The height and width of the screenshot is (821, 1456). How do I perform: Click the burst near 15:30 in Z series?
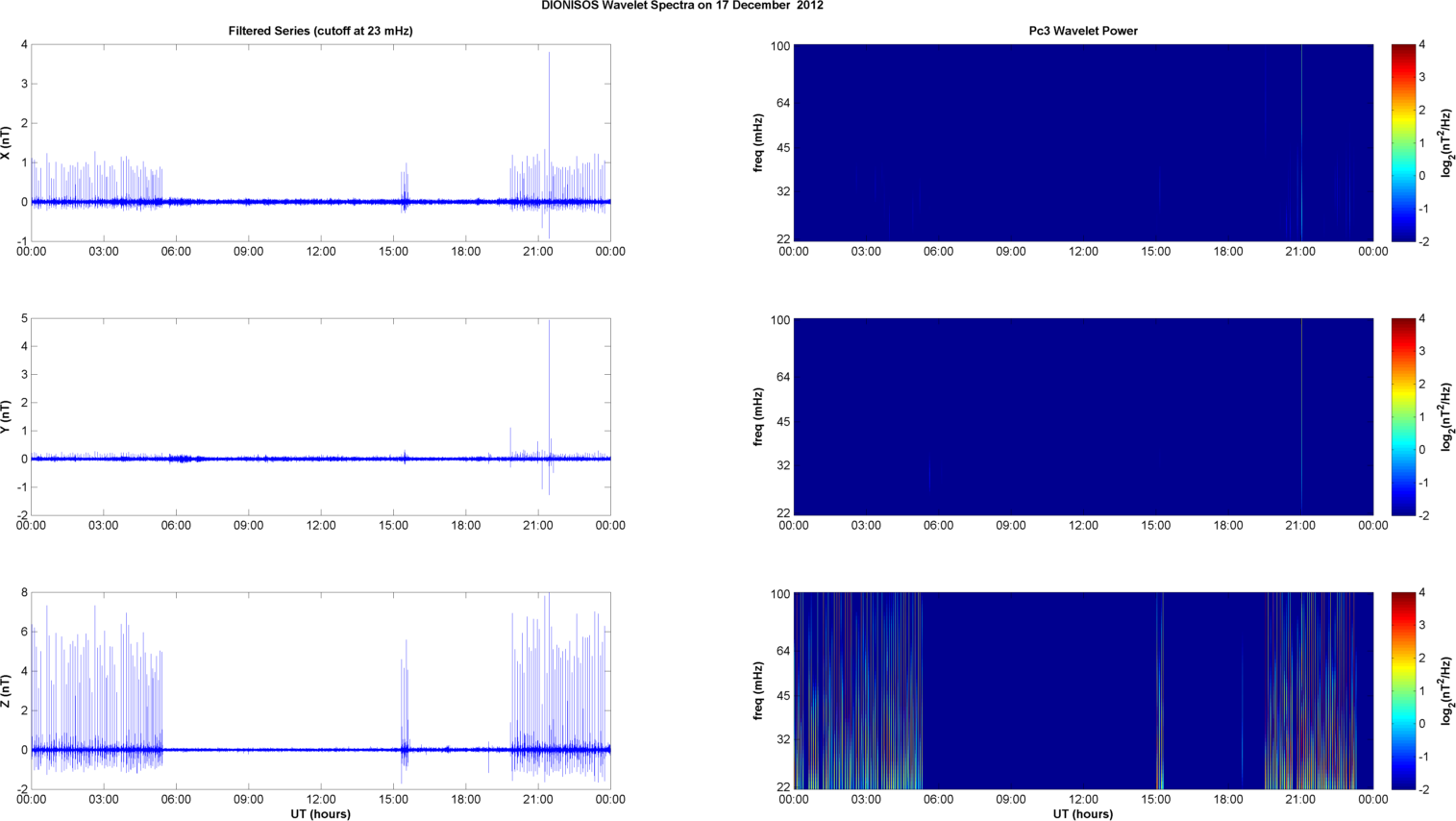[405, 711]
